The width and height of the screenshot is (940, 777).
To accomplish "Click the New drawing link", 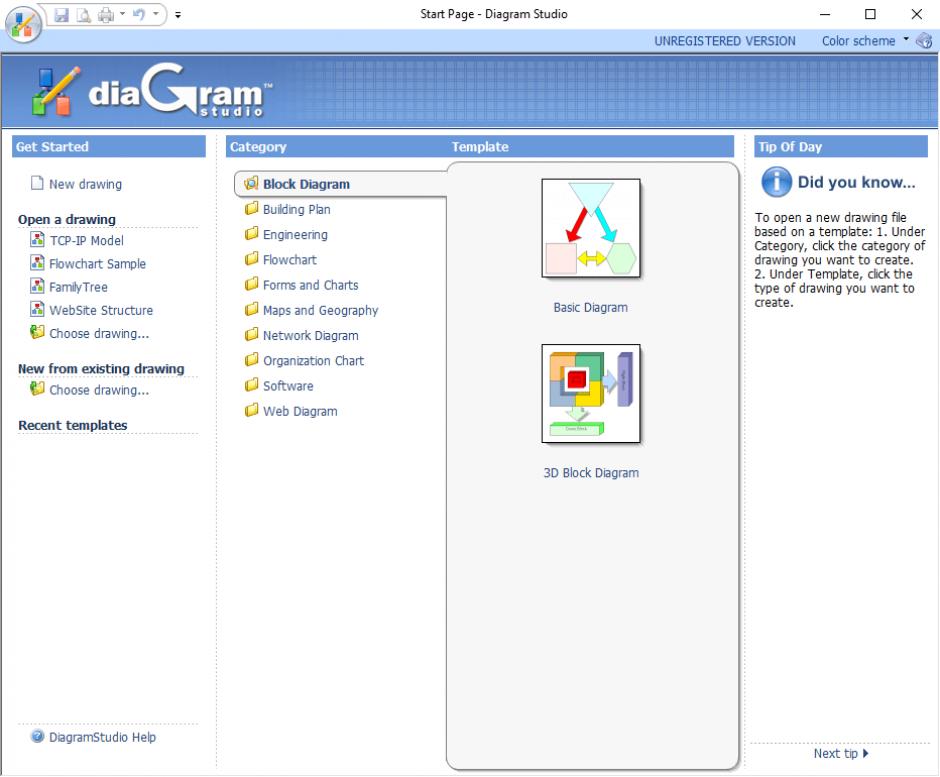I will [85, 184].
